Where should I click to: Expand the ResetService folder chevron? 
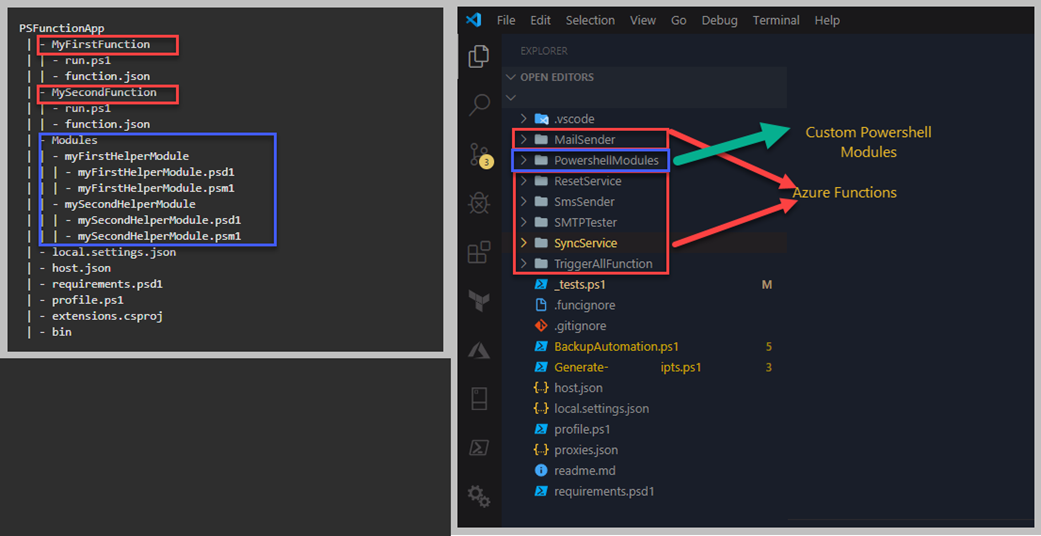tap(524, 181)
